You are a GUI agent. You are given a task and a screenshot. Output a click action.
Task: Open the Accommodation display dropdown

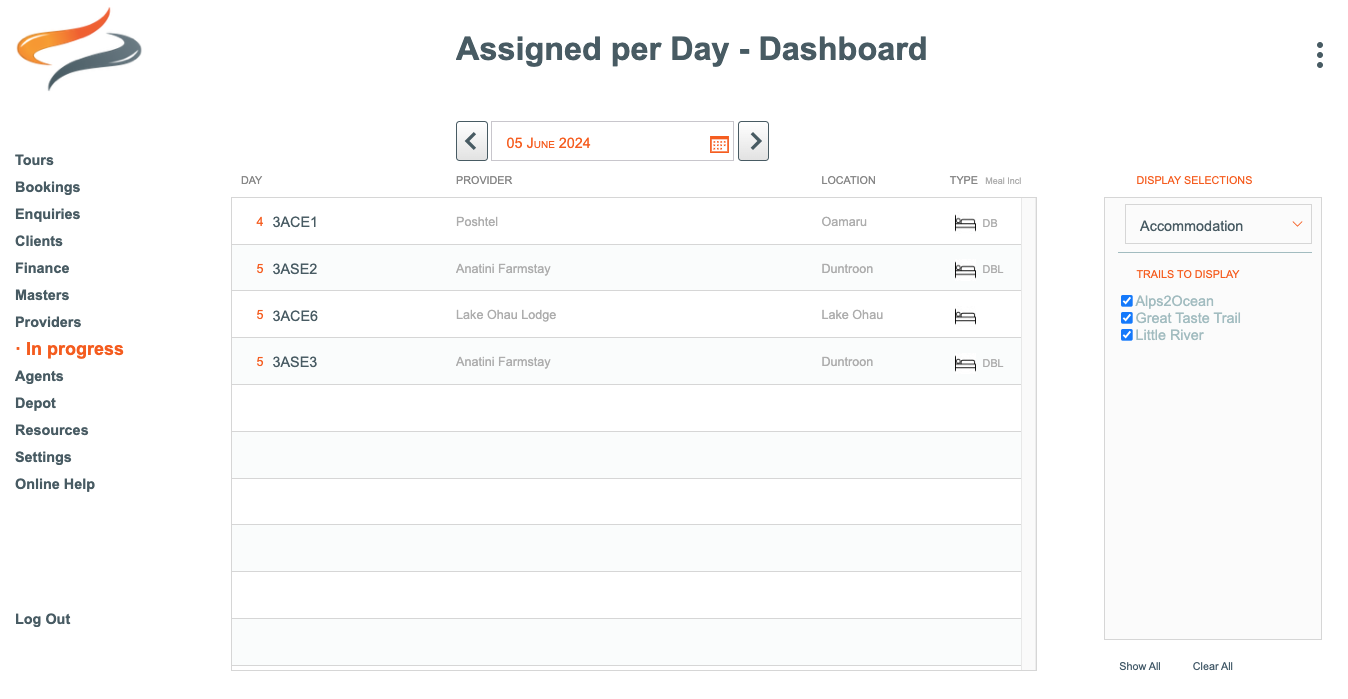(x=1218, y=225)
